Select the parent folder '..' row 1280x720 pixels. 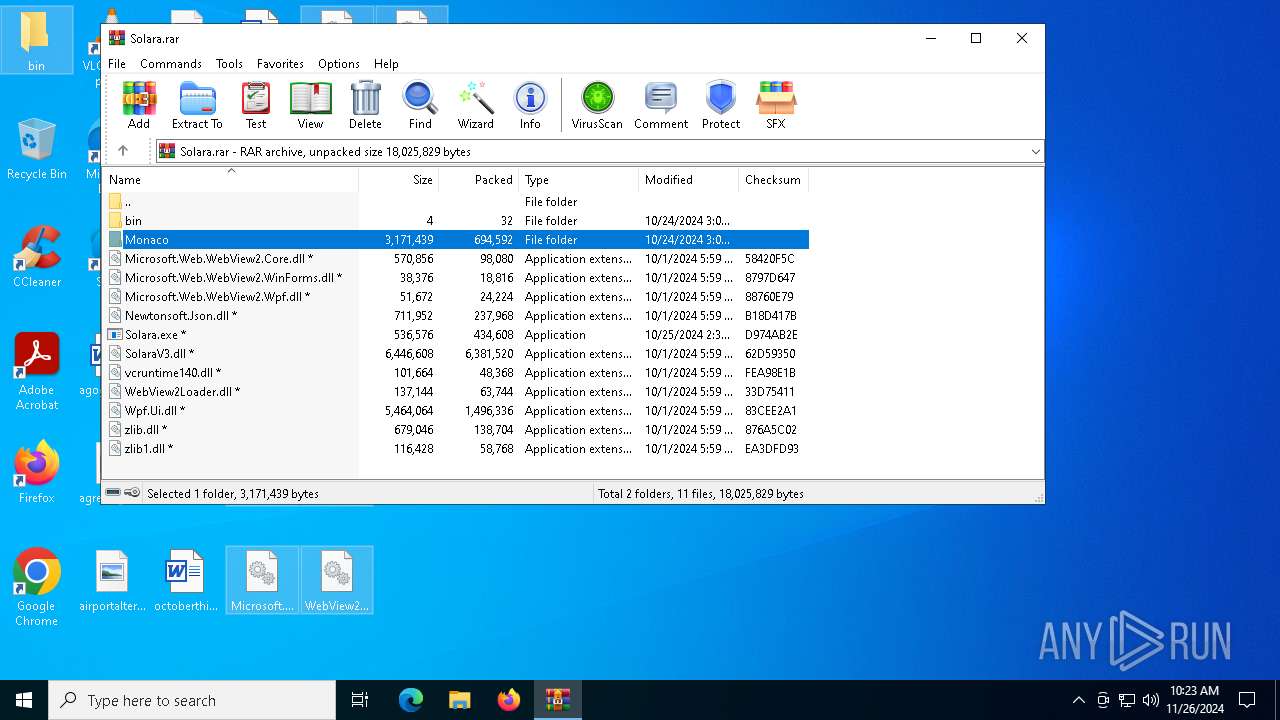tap(456, 202)
